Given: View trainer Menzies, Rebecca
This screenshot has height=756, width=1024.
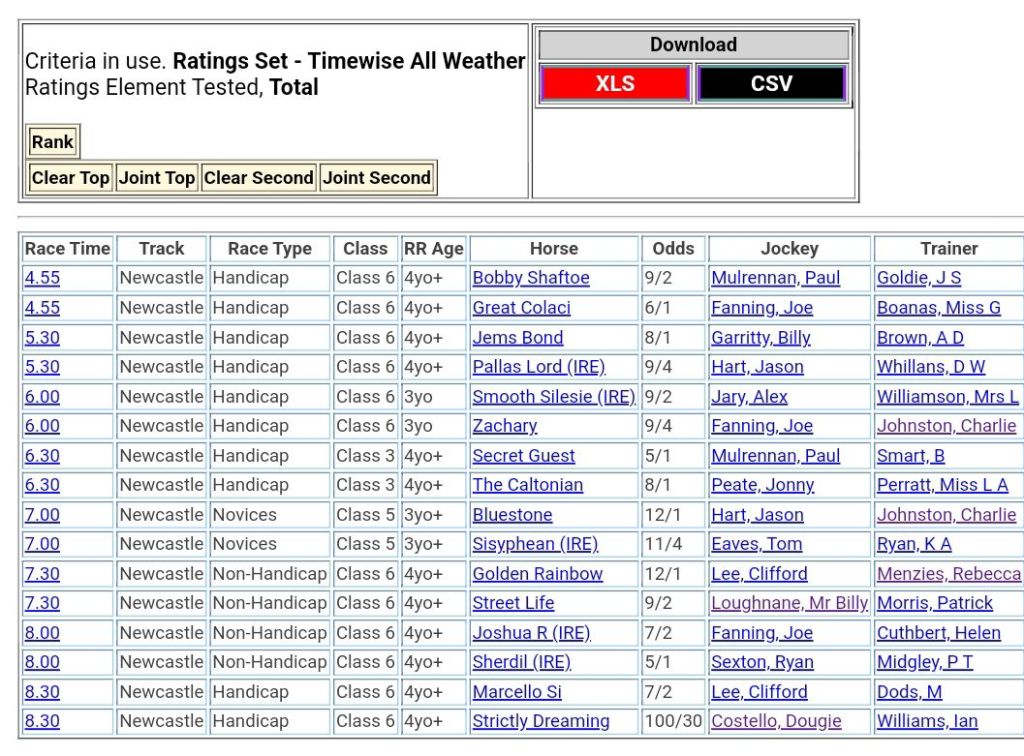Looking at the screenshot, I should [948, 574].
